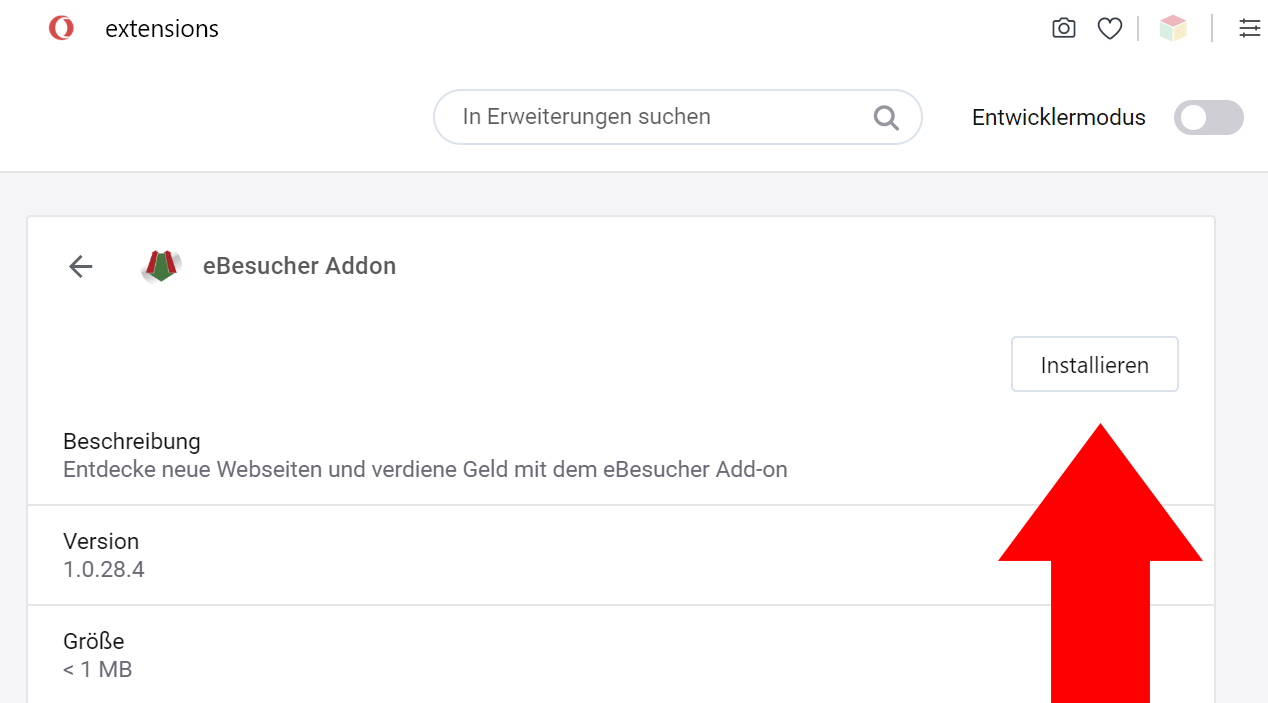Click the search magnifier icon
Screen dimensions: 1268x703
[886, 118]
